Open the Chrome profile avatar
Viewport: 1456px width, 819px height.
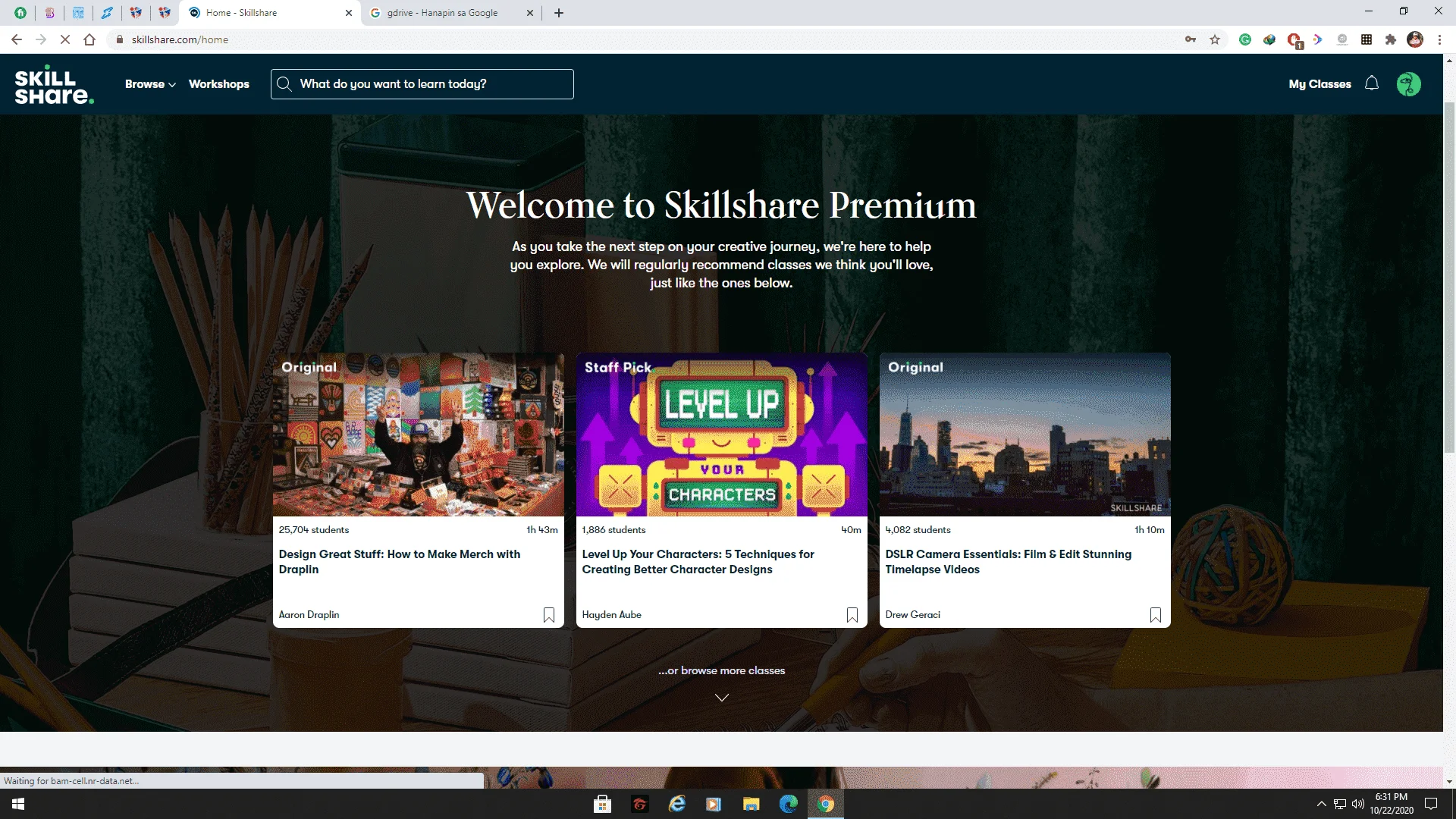point(1415,39)
